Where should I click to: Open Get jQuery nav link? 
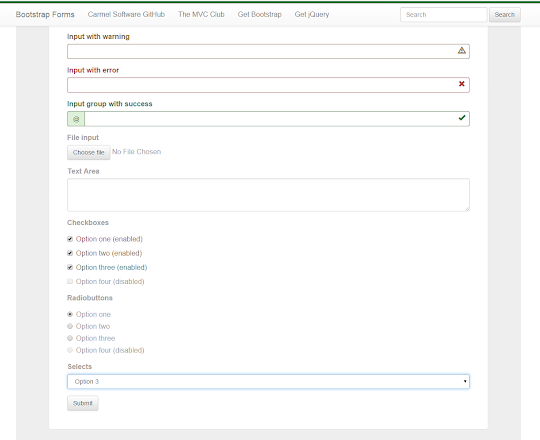coord(312,14)
